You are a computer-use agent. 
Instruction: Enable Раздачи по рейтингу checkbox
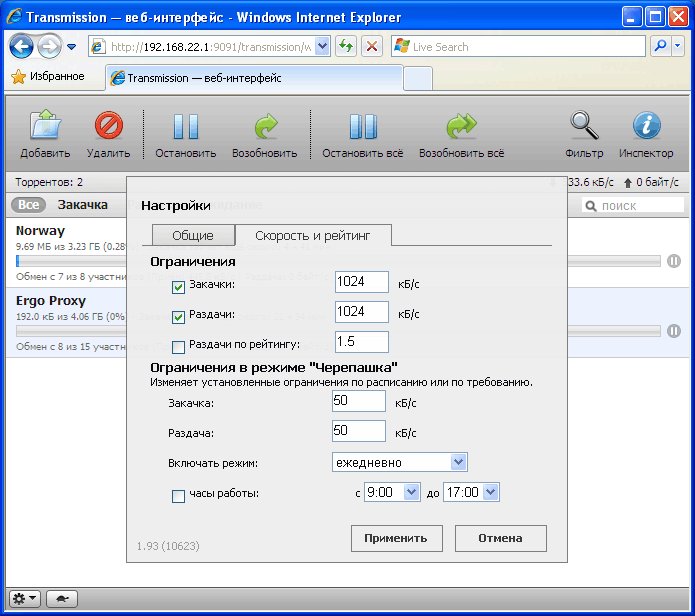tap(178, 347)
